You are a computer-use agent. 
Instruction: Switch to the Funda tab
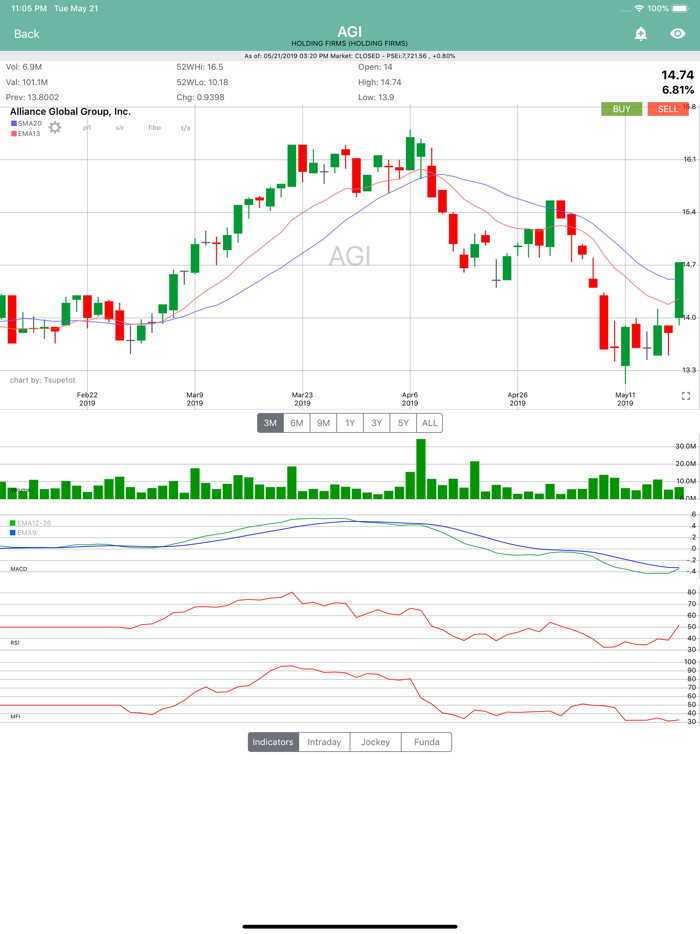coord(427,742)
